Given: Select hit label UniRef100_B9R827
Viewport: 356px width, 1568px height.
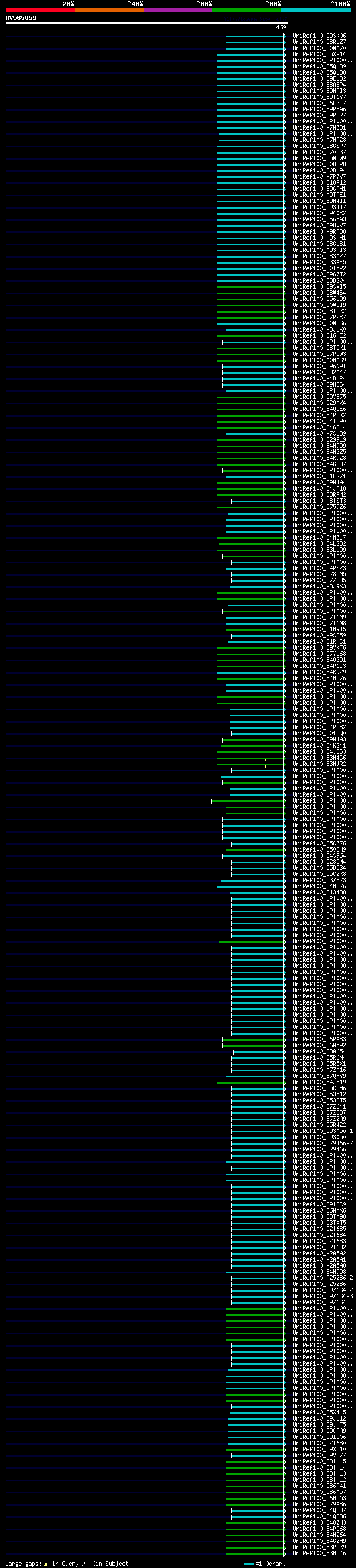Looking at the screenshot, I should [319, 115].
